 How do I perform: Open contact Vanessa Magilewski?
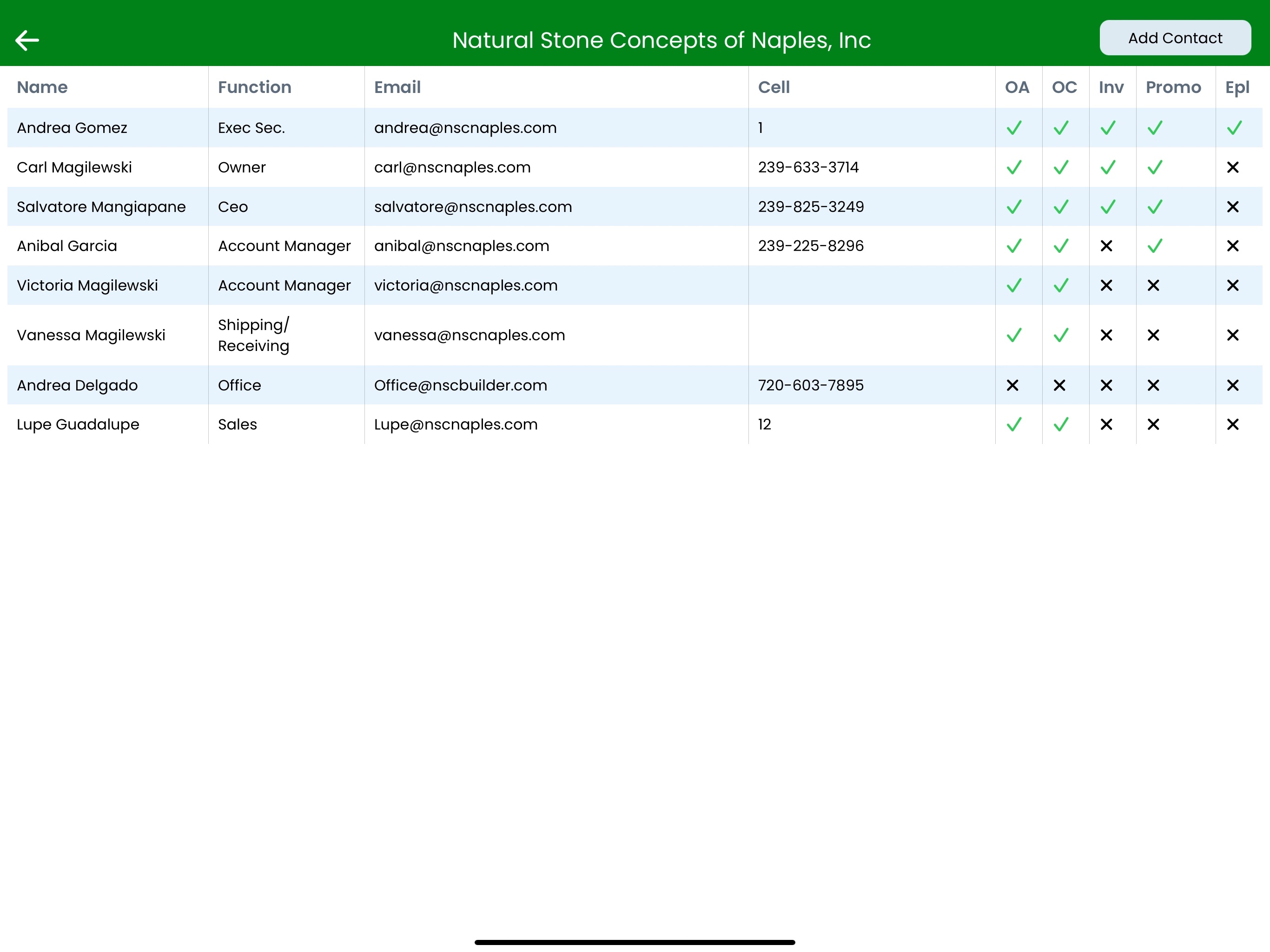click(91, 335)
